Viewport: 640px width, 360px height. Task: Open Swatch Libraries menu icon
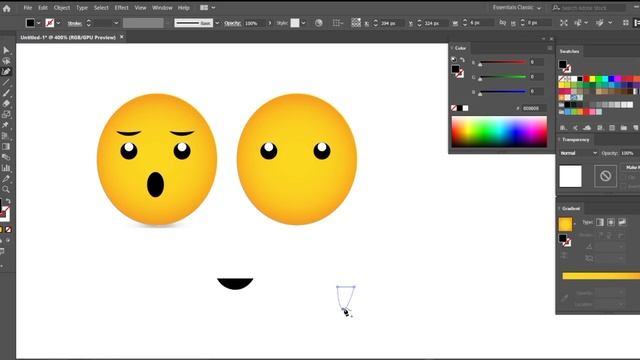[563, 128]
